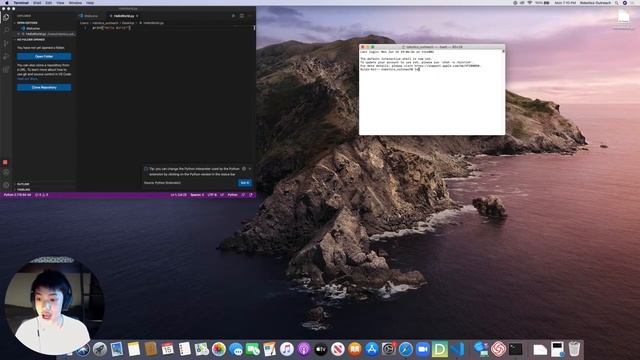The width and height of the screenshot is (640, 360).
Task: Open notification settings gear in Python tip
Action: [244, 169]
